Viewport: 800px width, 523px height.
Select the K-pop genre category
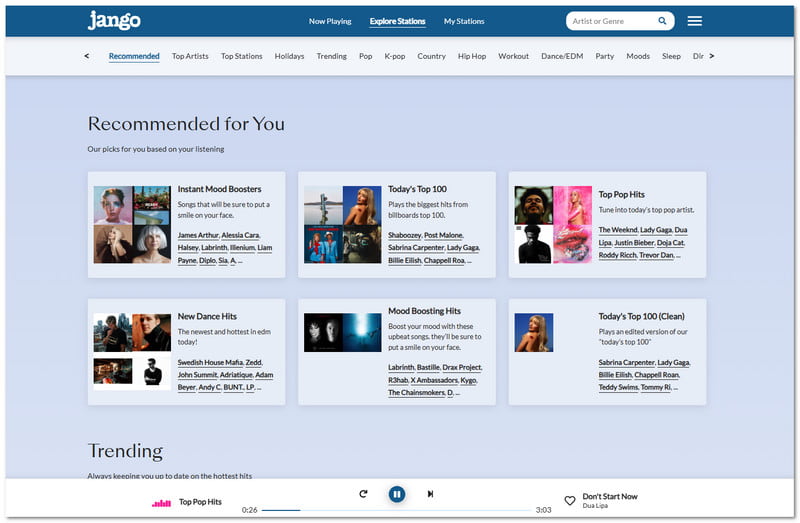pyautogui.click(x=395, y=56)
